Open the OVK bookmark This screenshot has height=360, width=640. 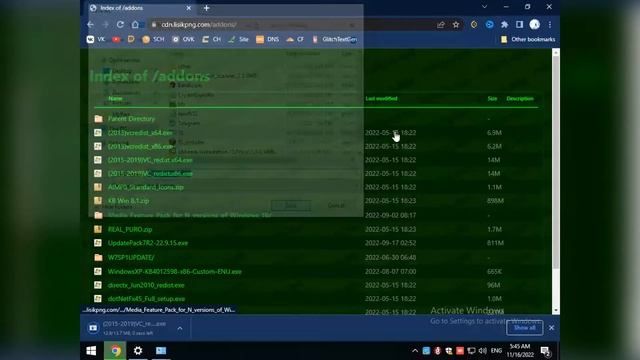(183, 39)
